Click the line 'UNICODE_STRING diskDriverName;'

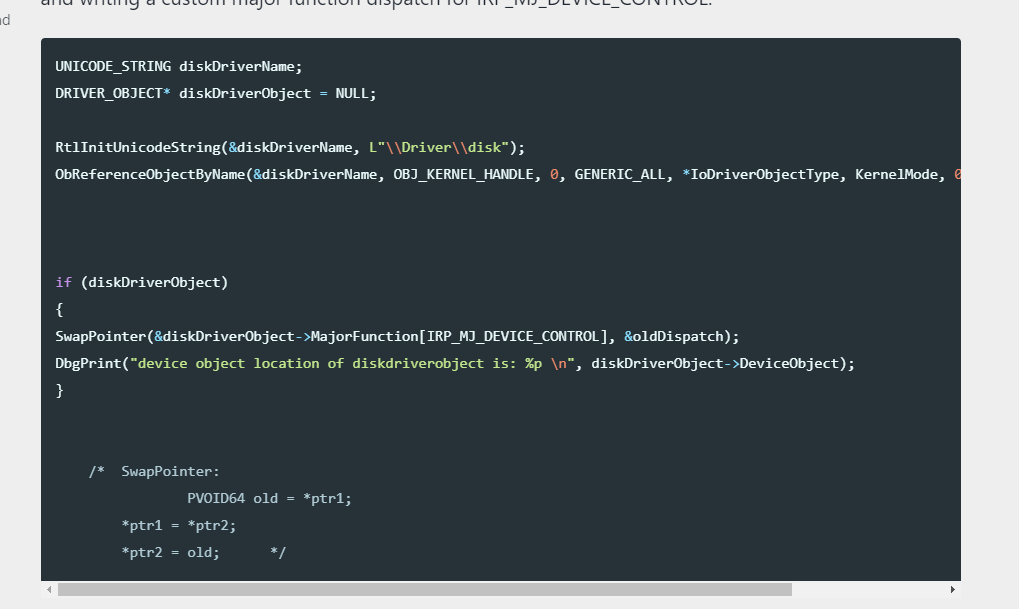coord(179,66)
